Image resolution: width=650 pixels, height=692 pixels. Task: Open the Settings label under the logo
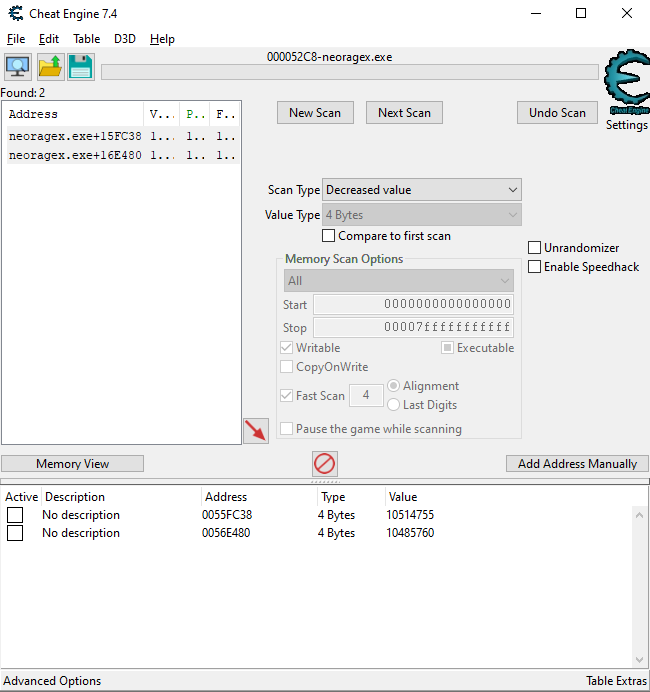point(627,125)
